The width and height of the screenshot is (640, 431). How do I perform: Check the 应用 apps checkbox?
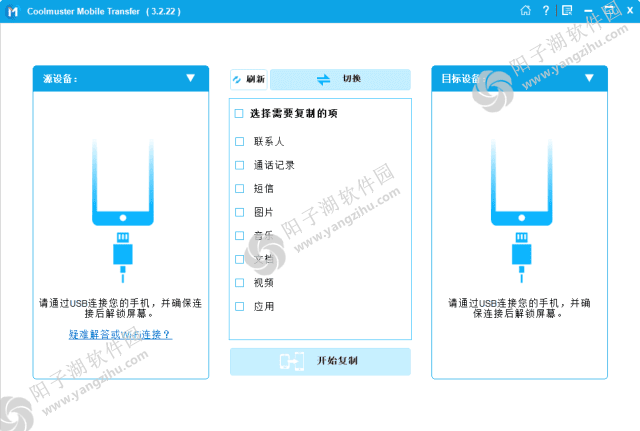click(x=240, y=307)
